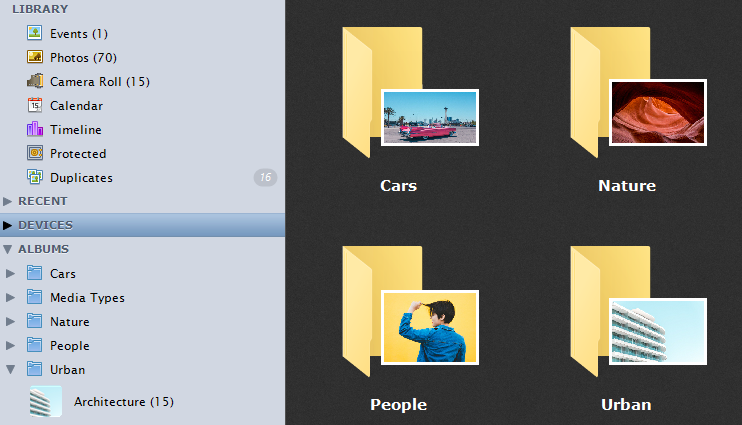Click the Media Types album folder icon

[x=35, y=297]
